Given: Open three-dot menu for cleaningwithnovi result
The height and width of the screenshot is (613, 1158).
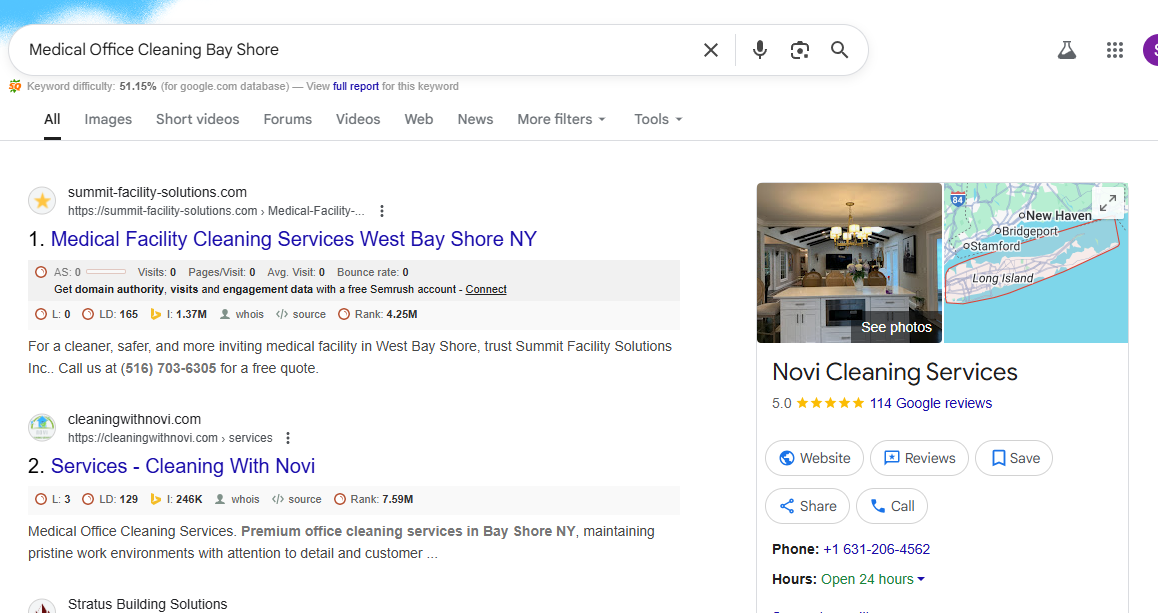Looking at the screenshot, I should [x=288, y=438].
